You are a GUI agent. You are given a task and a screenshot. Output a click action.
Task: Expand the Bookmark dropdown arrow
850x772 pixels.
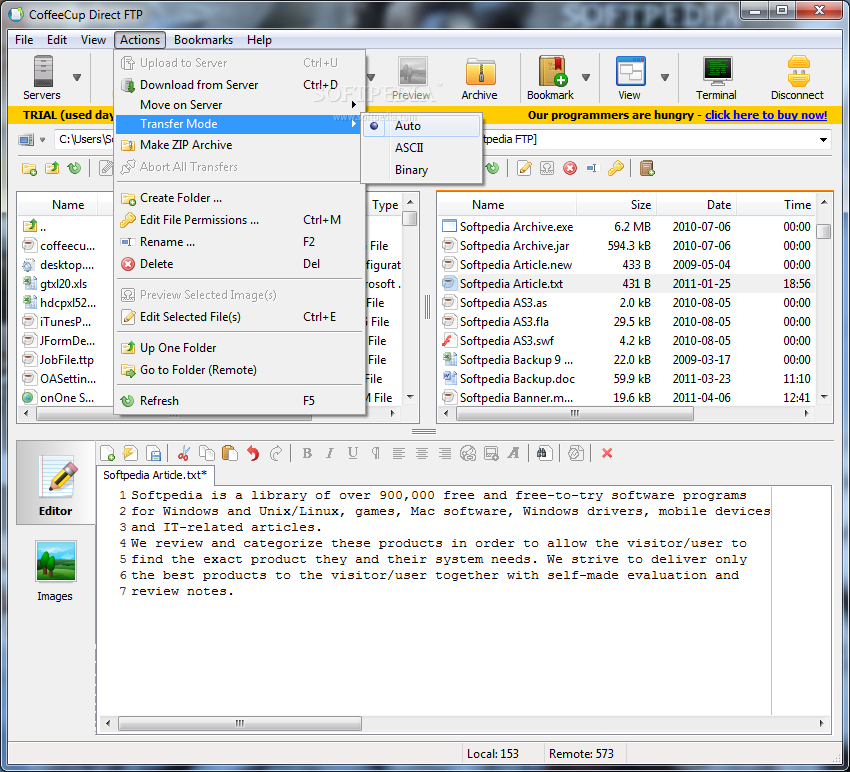point(586,78)
